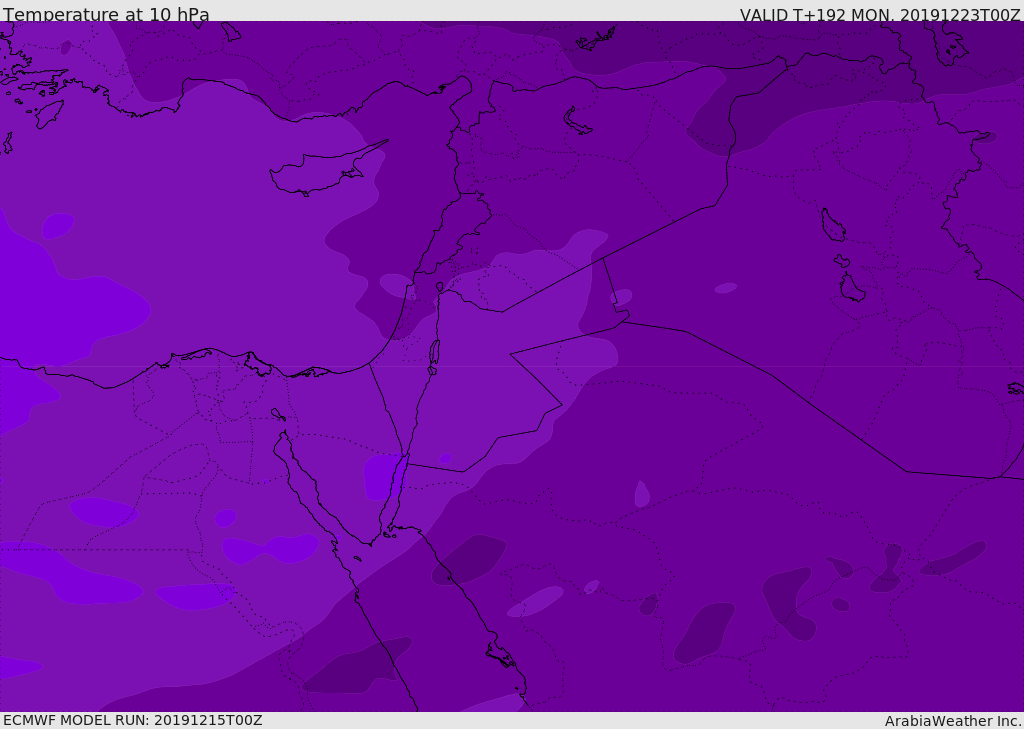Click the 'ECMWF MODEL RUN: 20191215T00Z' text
This screenshot has width=1024, height=729.
pyautogui.click(x=133, y=720)
